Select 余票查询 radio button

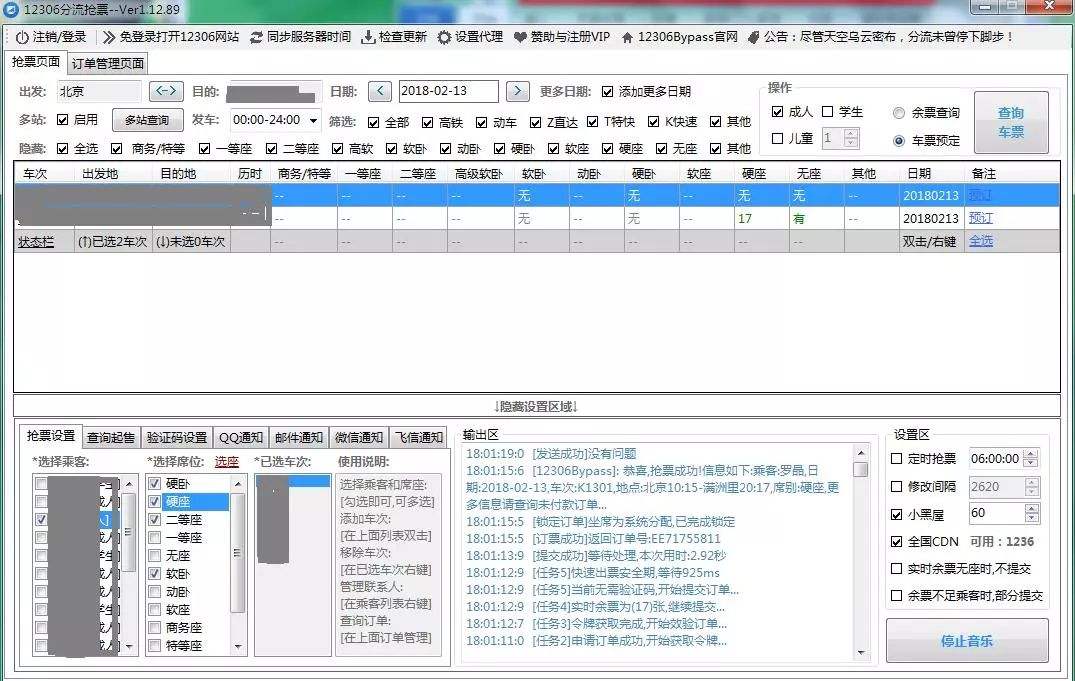click(x=899, y=113)
